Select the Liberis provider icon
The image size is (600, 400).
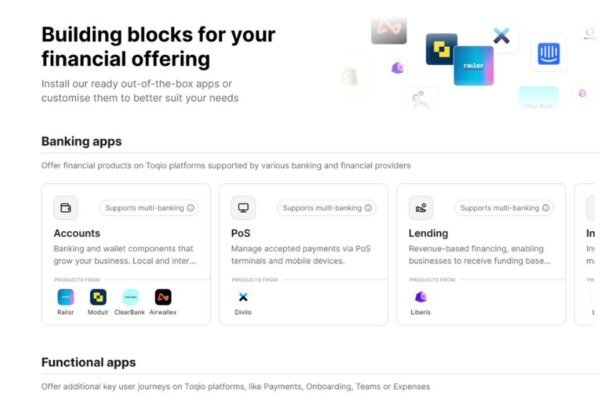pyautogui.click(x=421, y=297)
